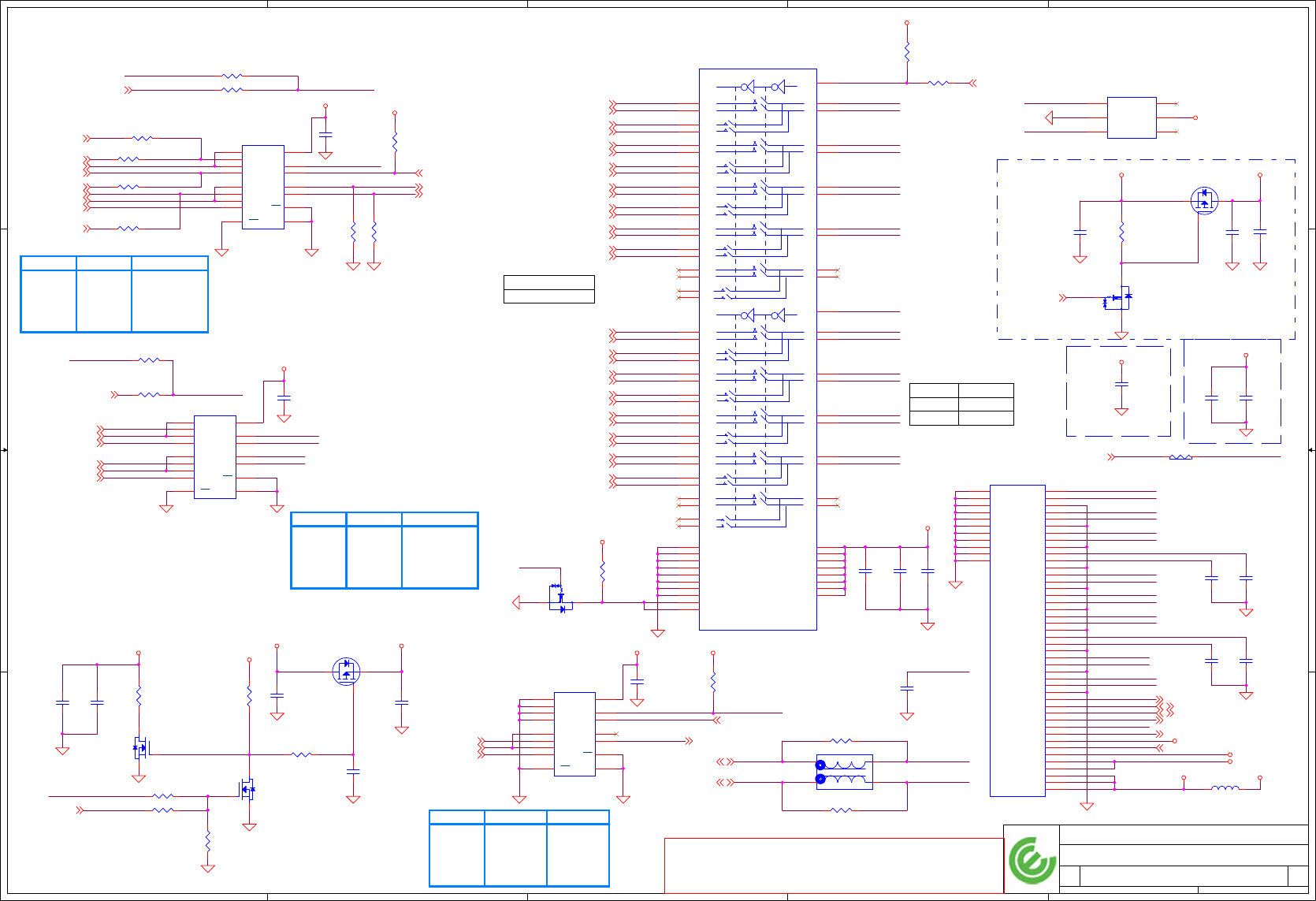This screenshot has width=1316, height=901.
Task: Select the circled MOSFET inside the large dashed box
Action: coord(1204,200)
